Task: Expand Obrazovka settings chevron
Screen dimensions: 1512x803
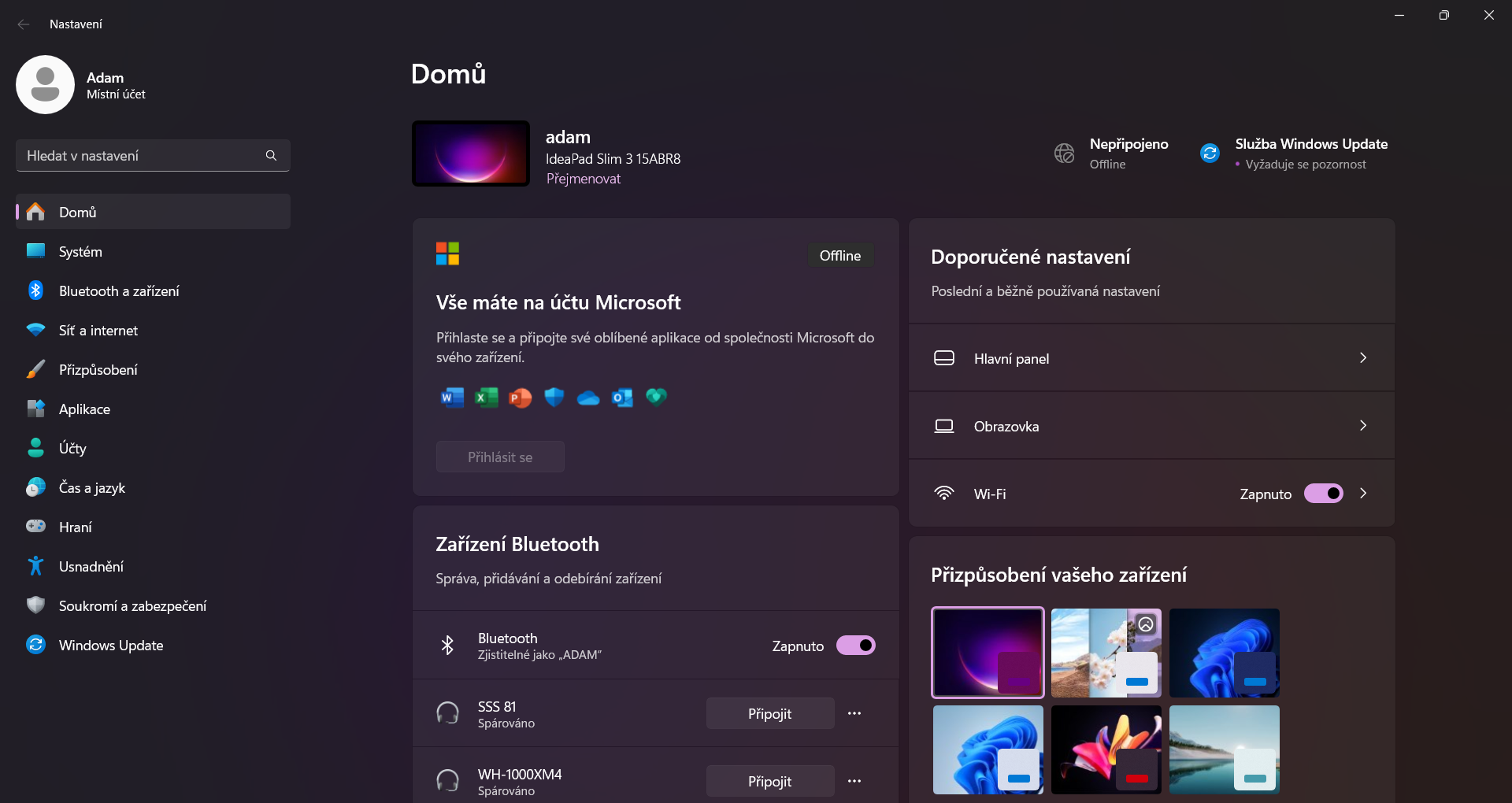Action: click(x=1363, y=426)
